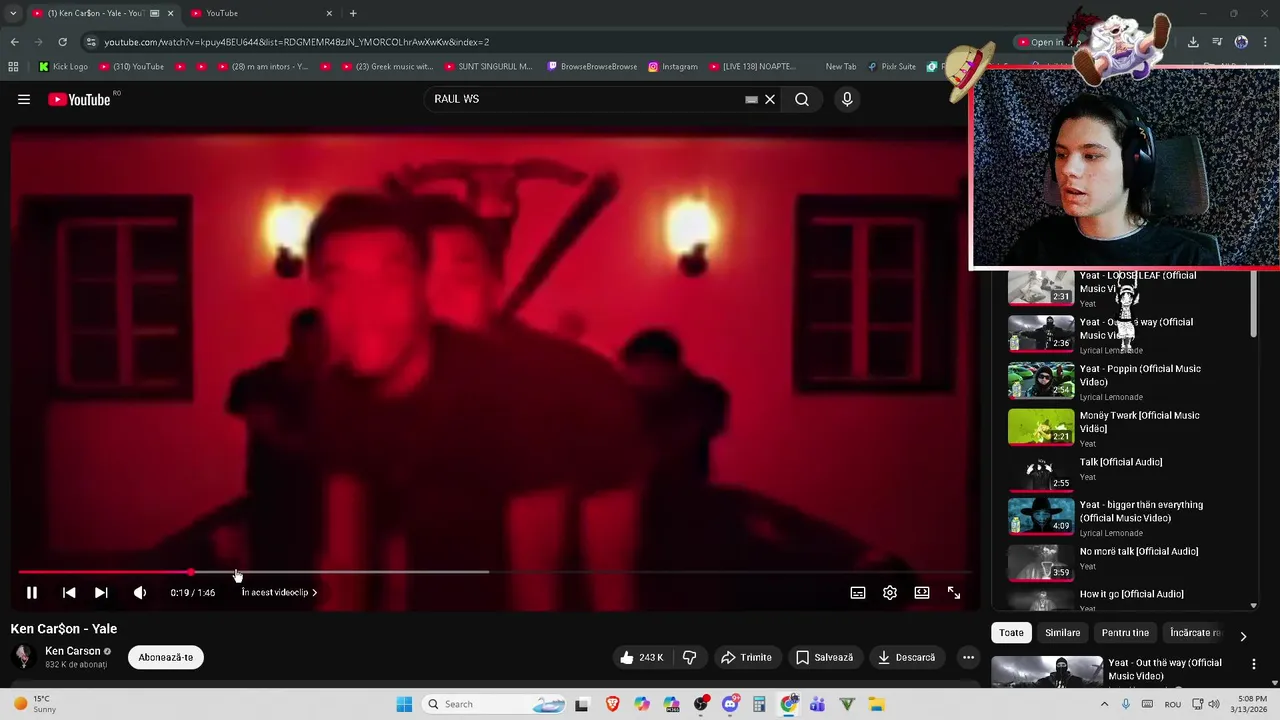Open the Pixlr Suite bookmark
The width and height of the screenshot is (1280, 720).
891,67
